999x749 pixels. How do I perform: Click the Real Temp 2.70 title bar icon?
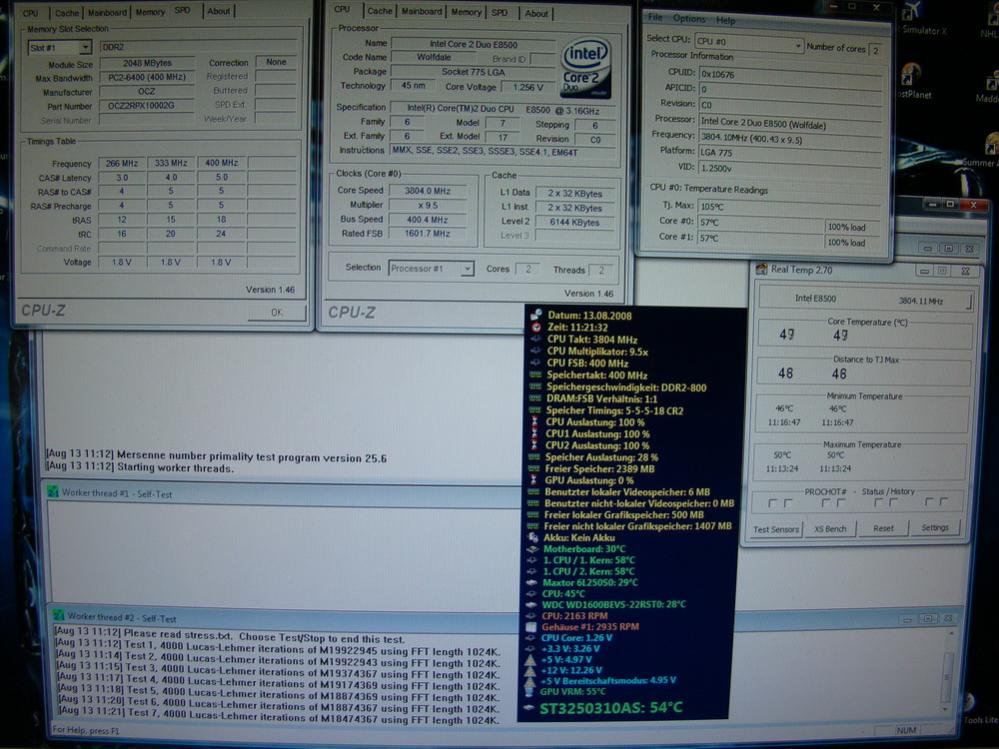click(x=761, y=269)
